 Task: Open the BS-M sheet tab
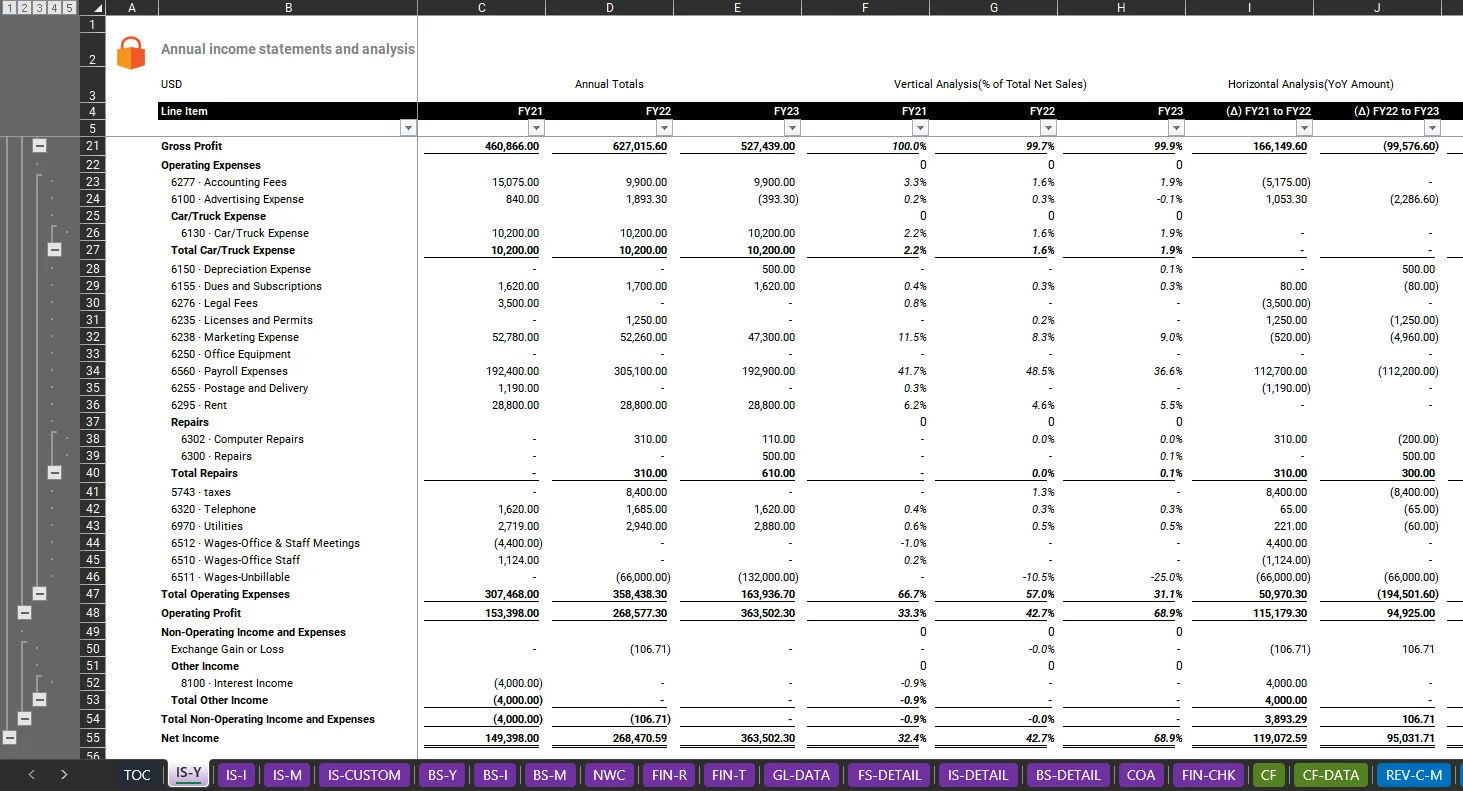tap(550, 775)
